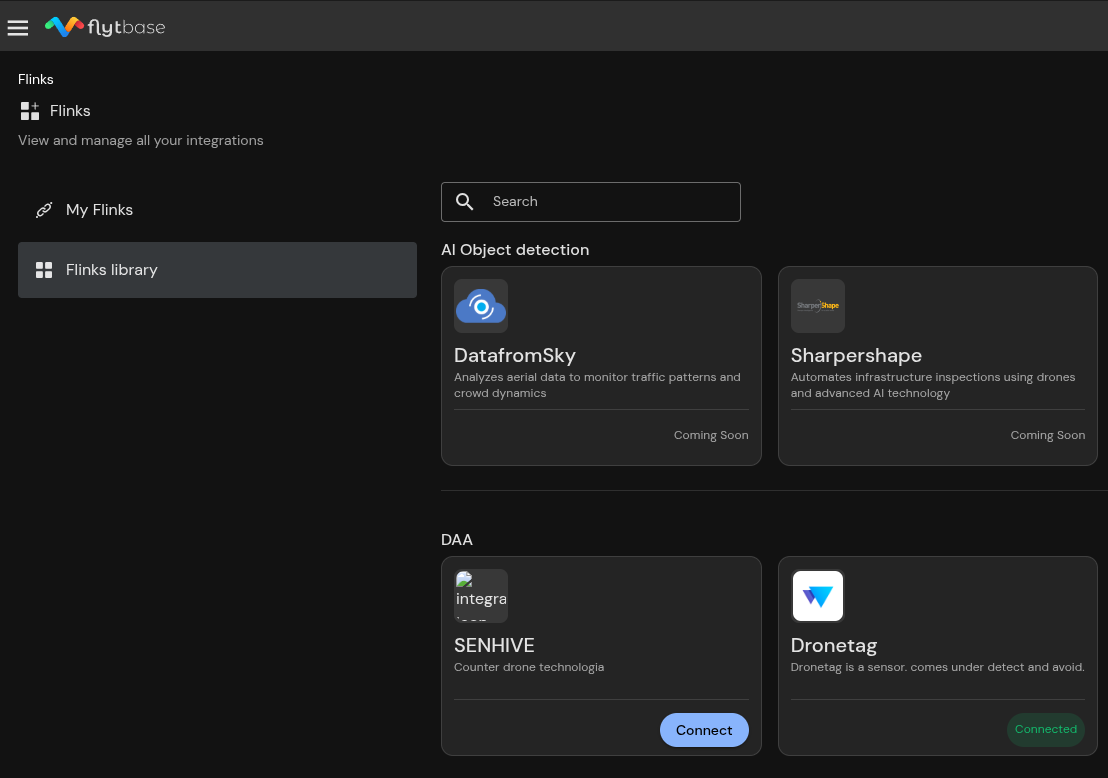Click 'View and manage all your integrations'
Screen dimensions: 1108x778
pyautogui.click(x=141, y=141)
